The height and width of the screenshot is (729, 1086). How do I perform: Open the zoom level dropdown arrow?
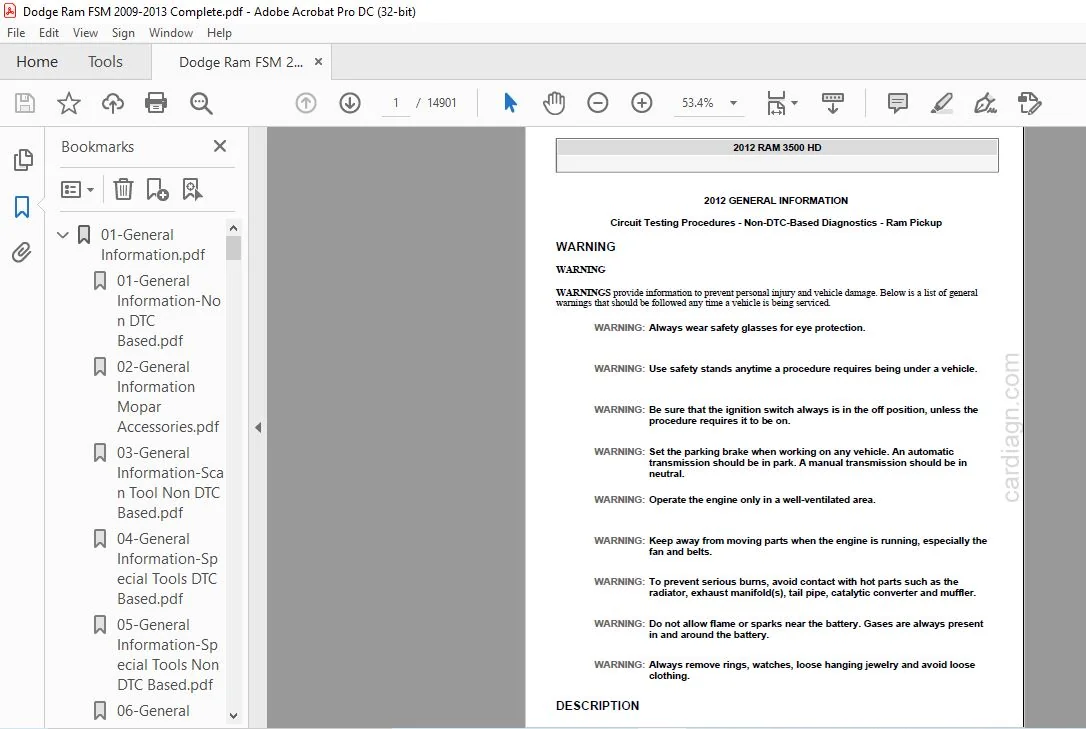pyautogui.click(x=733, y=103)
